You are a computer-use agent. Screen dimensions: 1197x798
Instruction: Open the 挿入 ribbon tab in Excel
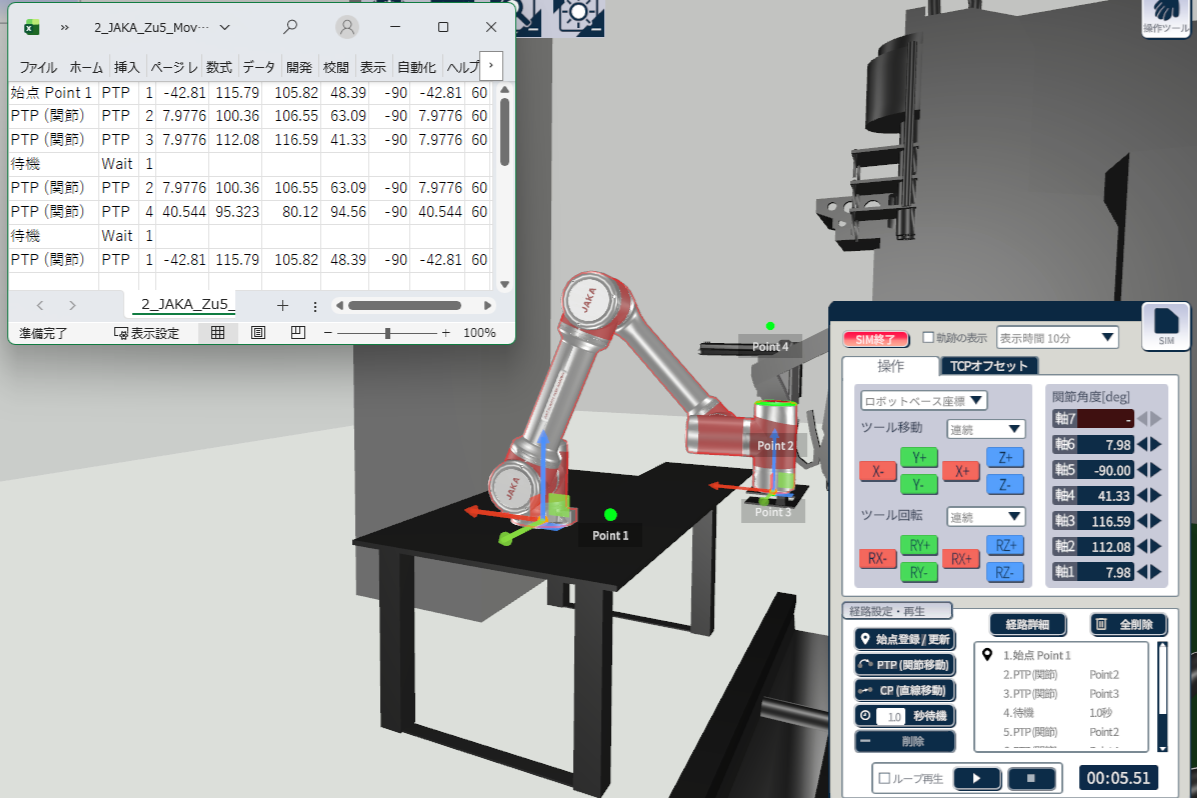[127, 67]
